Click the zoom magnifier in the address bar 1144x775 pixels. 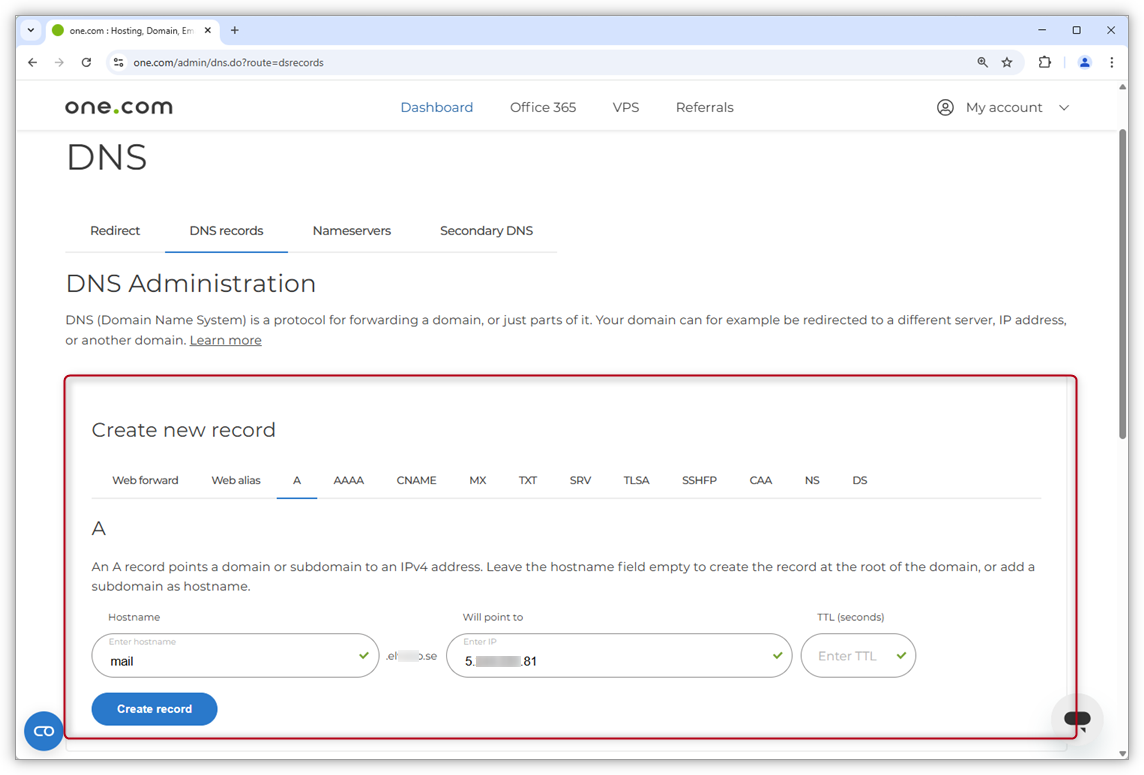pyautogui.click(x=982, y=62)
